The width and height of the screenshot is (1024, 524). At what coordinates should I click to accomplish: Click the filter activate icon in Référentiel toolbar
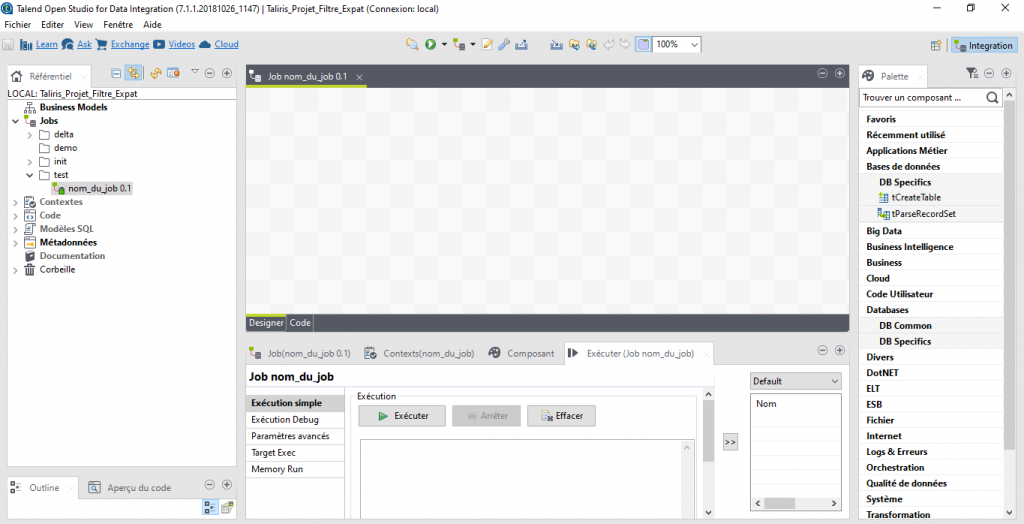pyautogui.click(x=173, y=73)
